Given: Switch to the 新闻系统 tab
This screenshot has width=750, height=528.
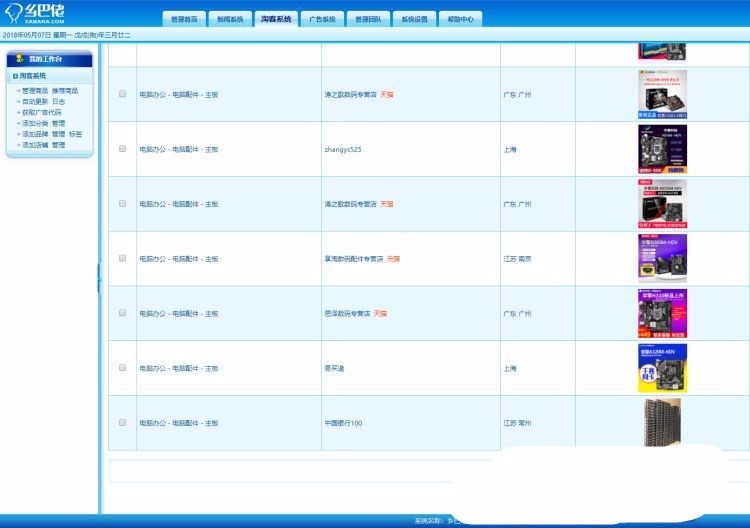Looking at the screenshot, I should coord(230,19).
